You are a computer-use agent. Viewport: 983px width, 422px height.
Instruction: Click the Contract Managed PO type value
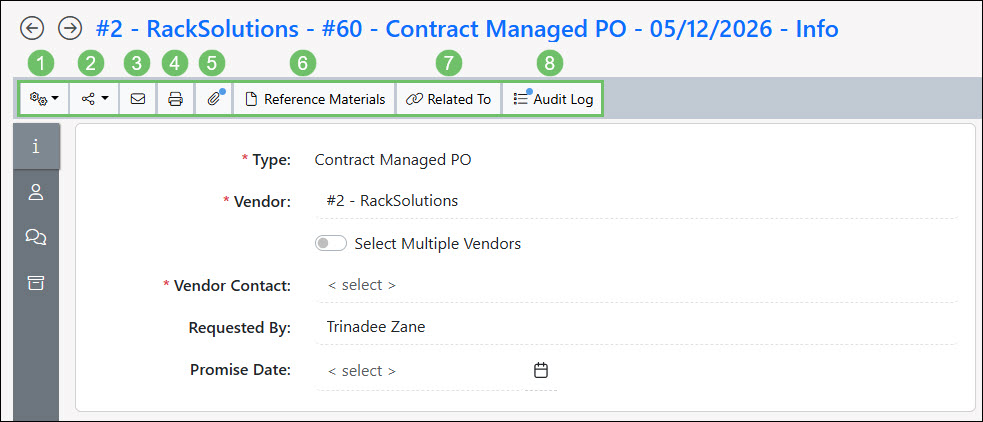point(392,160)
